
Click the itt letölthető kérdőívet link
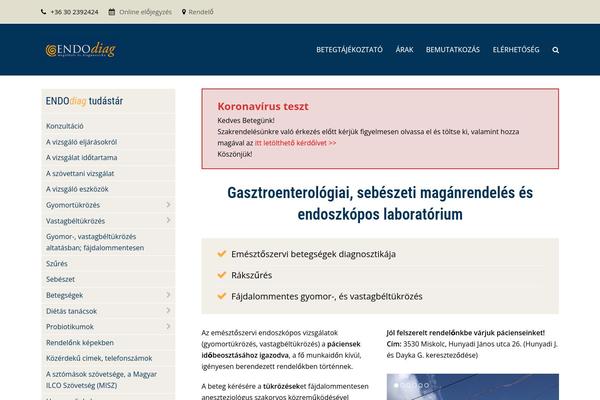click(295, 143)
